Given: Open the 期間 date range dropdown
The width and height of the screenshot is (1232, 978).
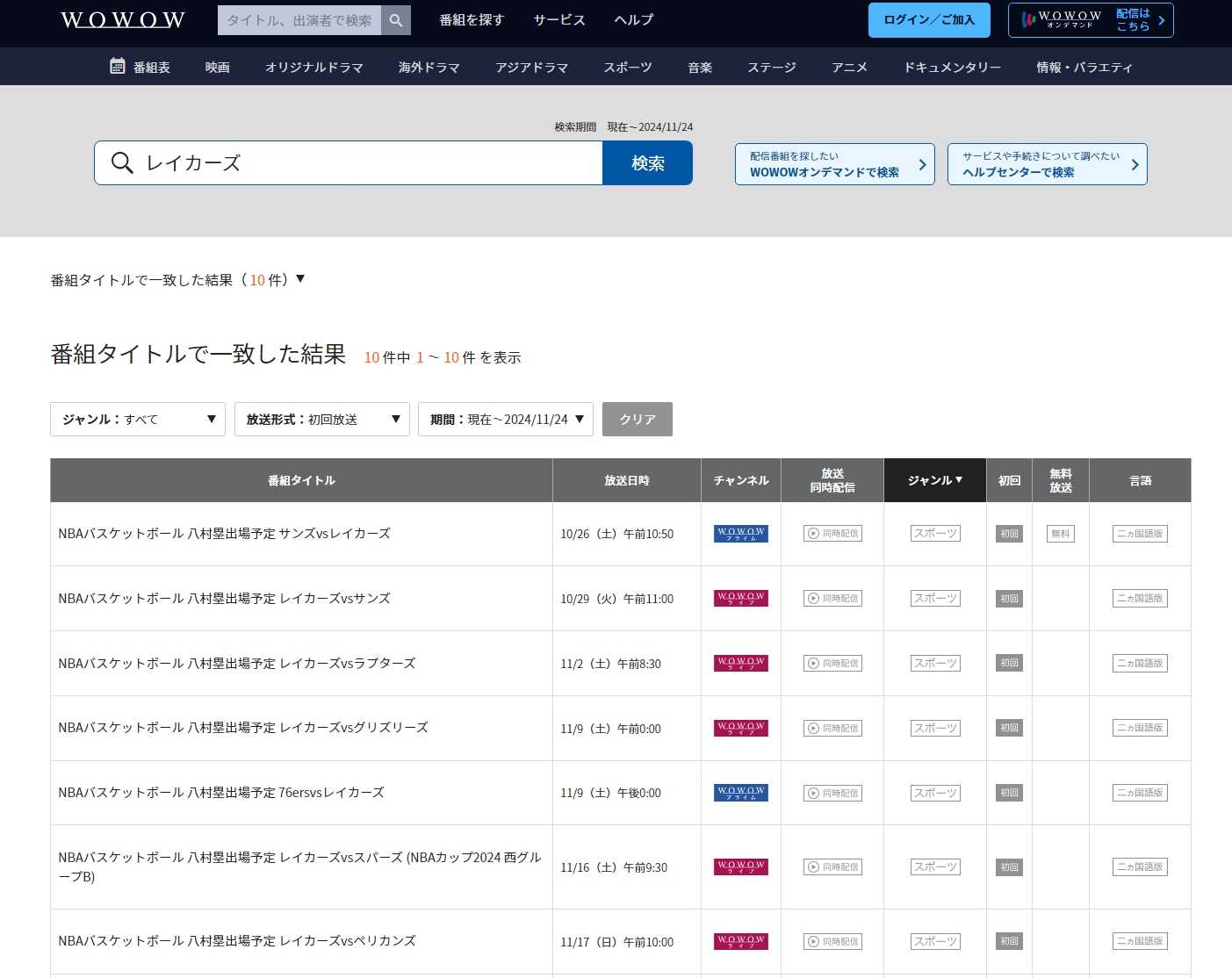Looking at the screenshot, I should click(506, 420).
